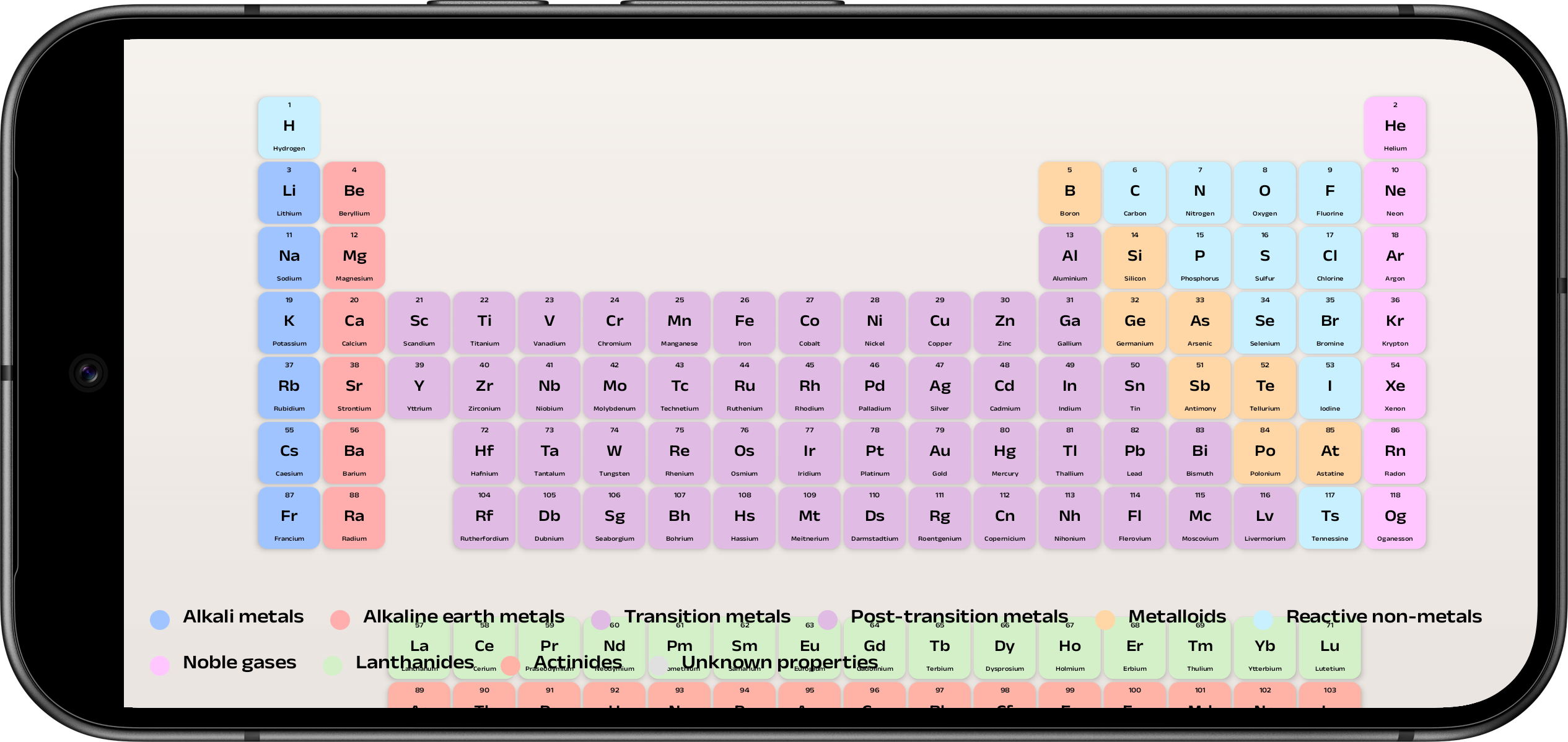This screenshot has height=742, width=1568.
Task: Select the Gold (Au) element
Action: pyautogui.click(x=939, y=453)
